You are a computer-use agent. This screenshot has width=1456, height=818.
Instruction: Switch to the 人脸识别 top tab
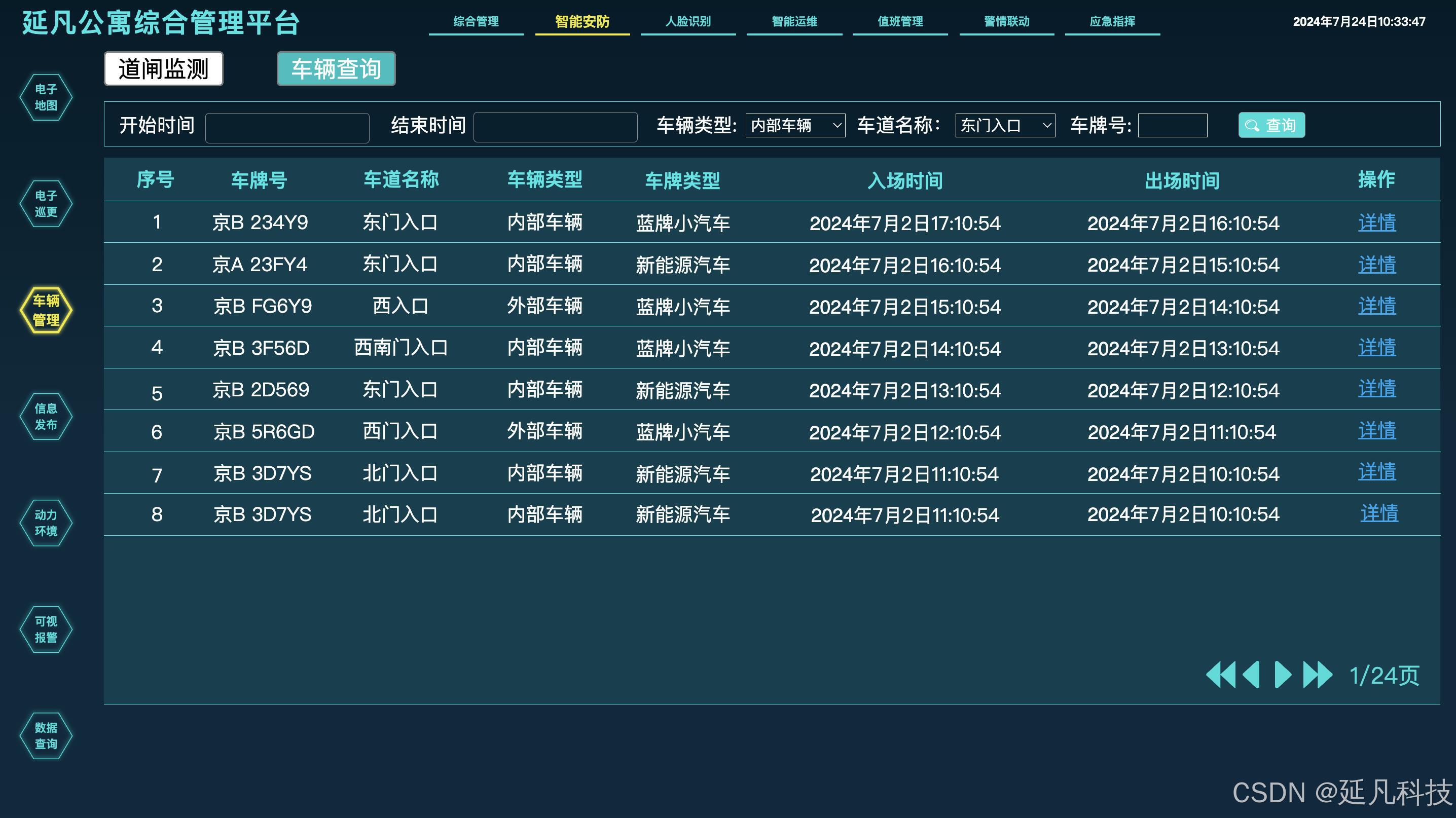click(688, 22)
